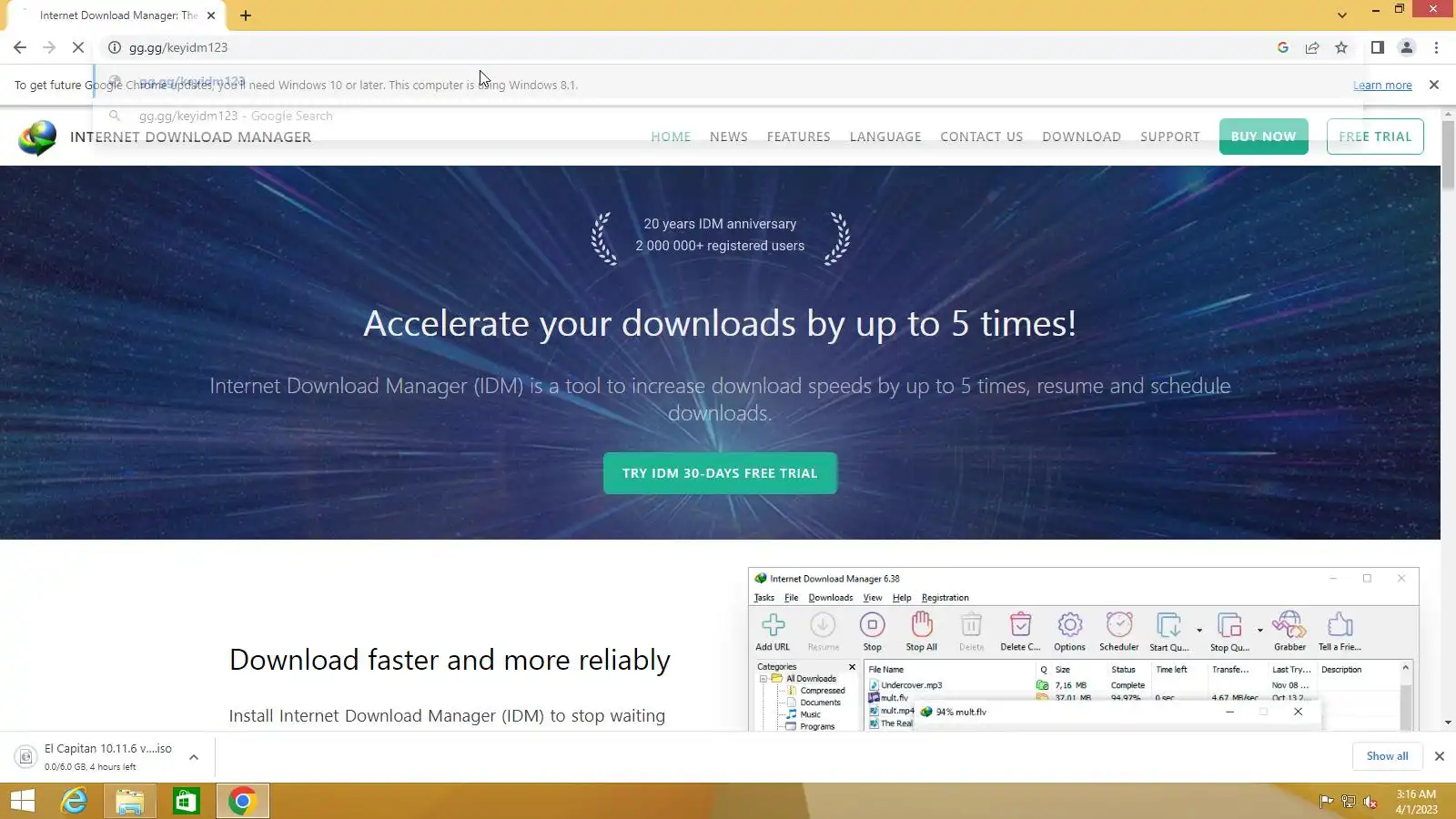
Task: Stop loading the page with the X icon
Action: pyautogui.click(x=78, y=47)
